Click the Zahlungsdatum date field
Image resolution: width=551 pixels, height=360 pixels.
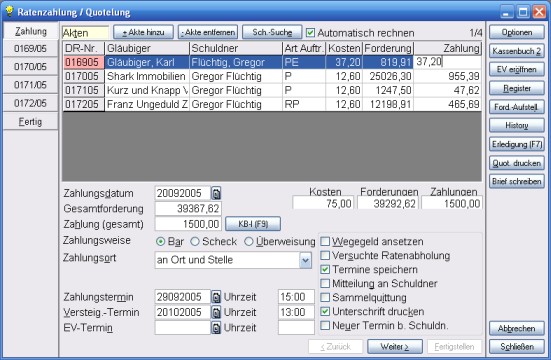click(x=183, y=193)
